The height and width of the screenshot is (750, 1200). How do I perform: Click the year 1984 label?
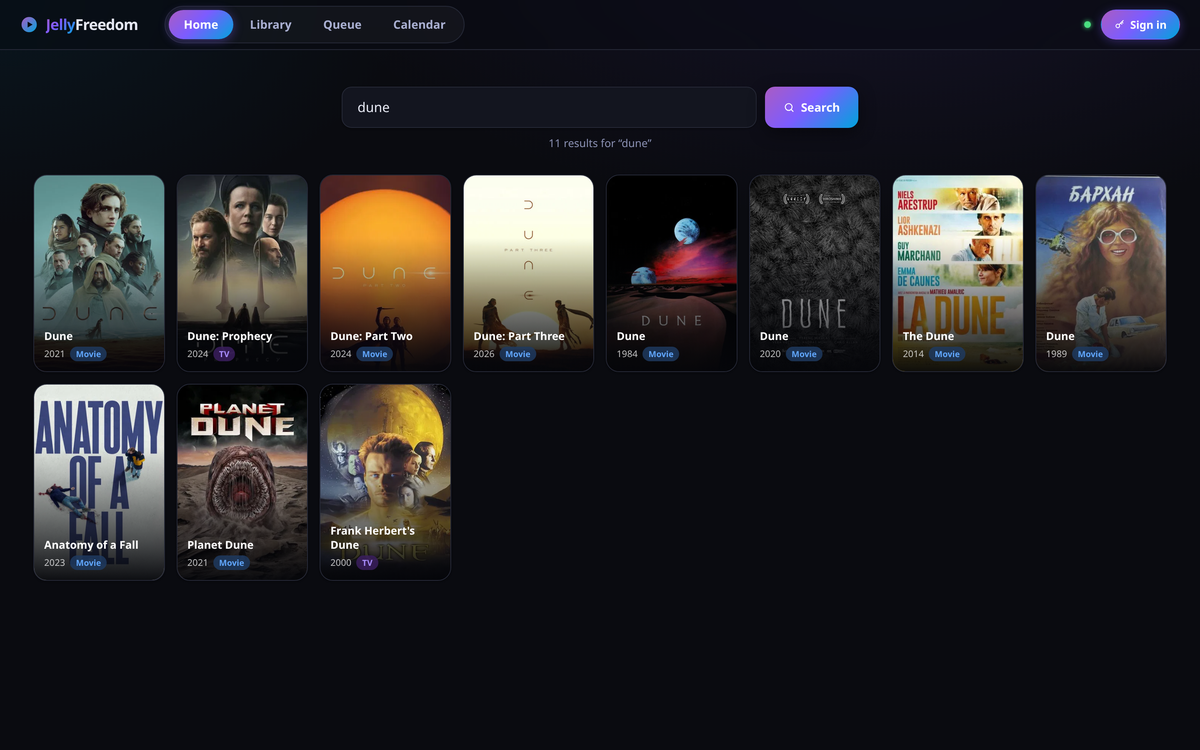tap(627, 354)
